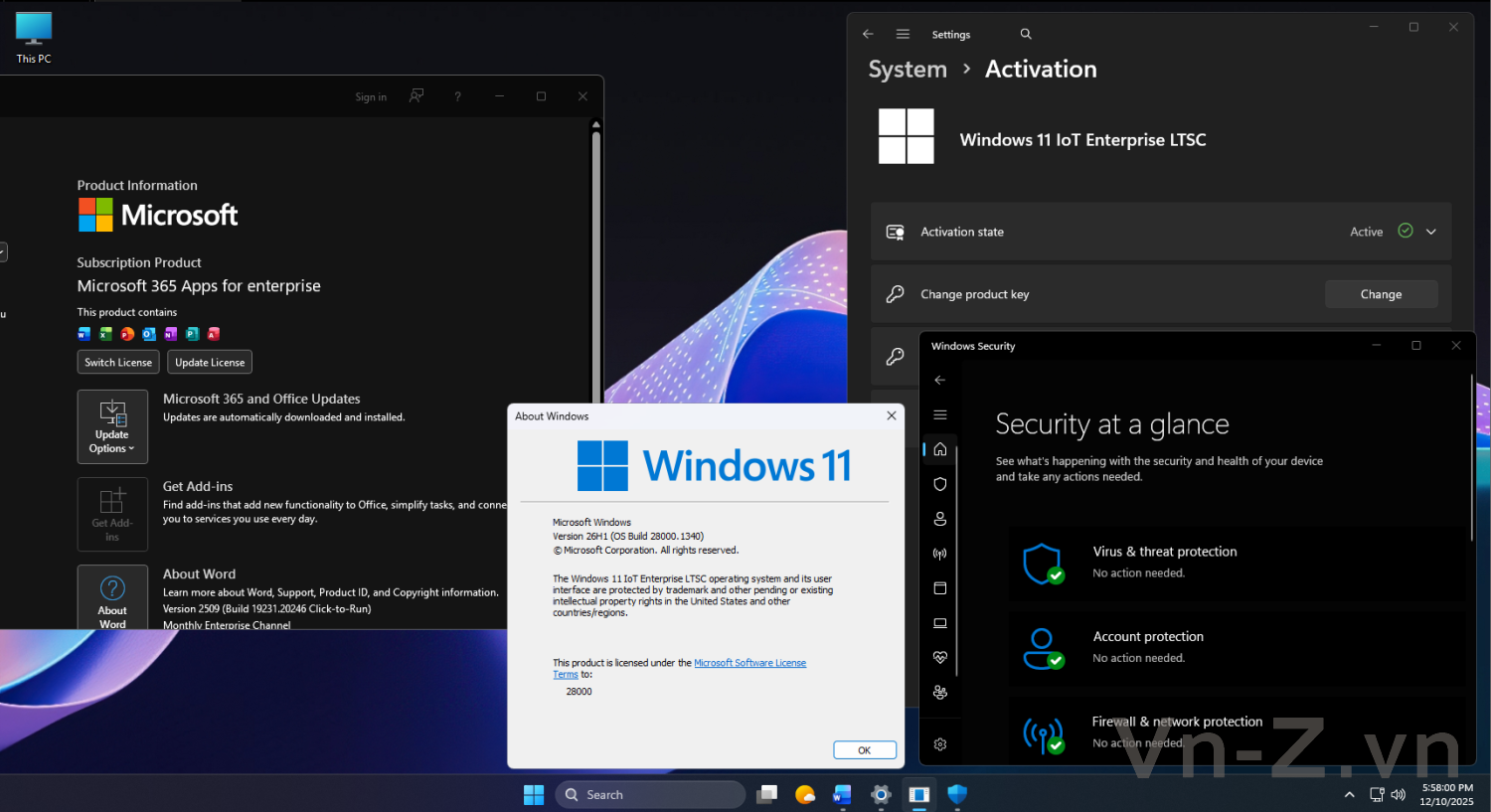Open Firewall & network protection sidebar icon
Screen dimensions: 1491x812
[x=939, y=554]
